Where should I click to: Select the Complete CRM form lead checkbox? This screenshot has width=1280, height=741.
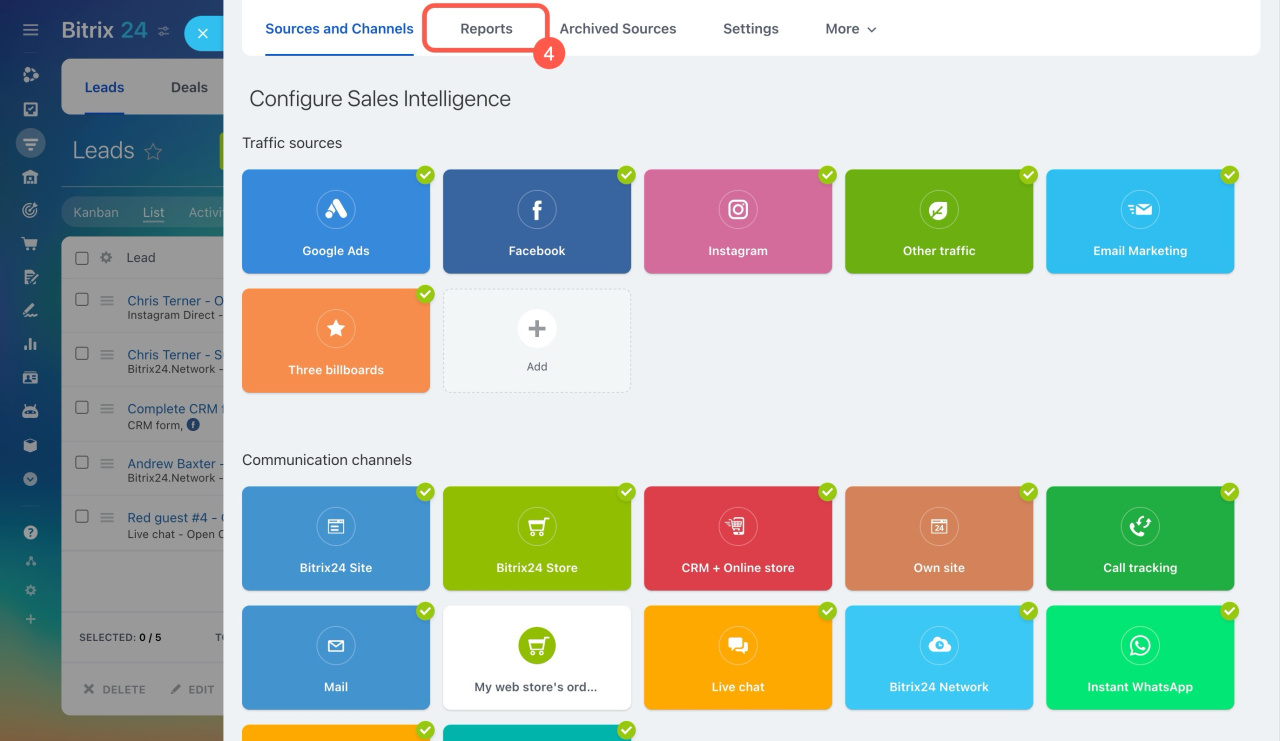(x=82, y=408)
